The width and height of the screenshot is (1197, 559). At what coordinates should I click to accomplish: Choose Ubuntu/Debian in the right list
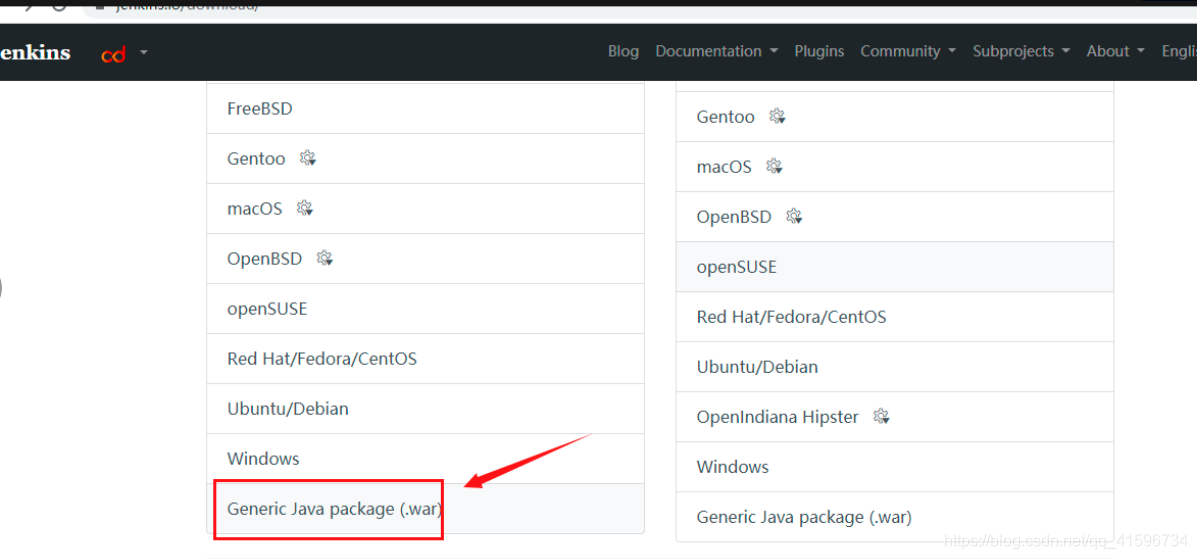tap(895, 367)
